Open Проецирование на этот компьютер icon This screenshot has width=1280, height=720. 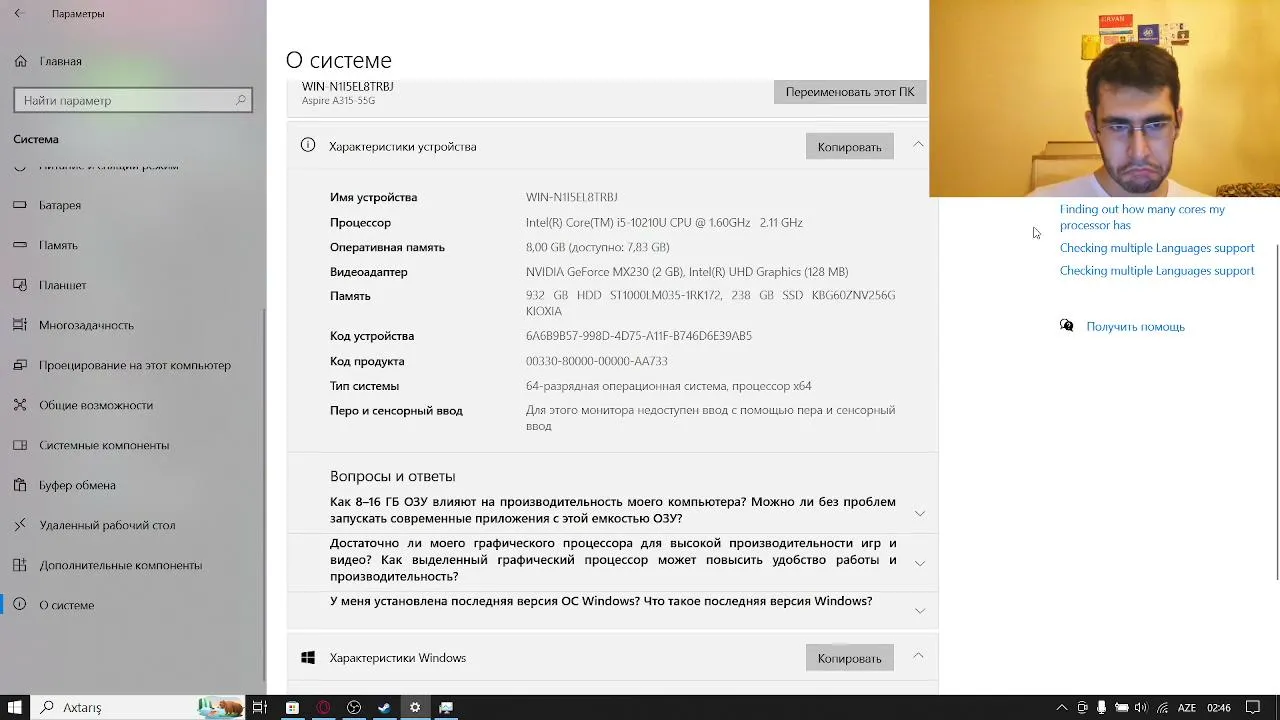[x=20, y=365]
